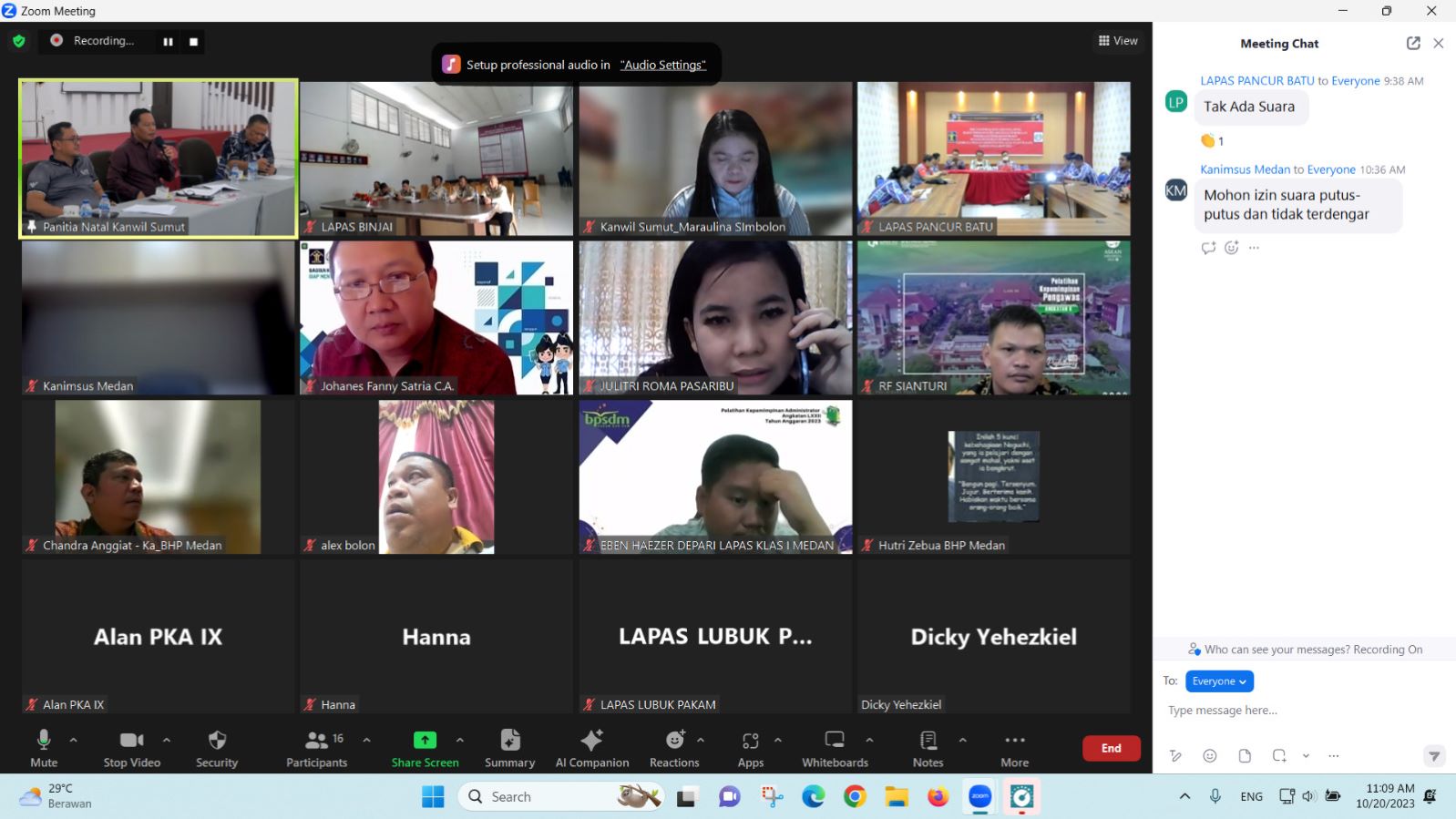Stop the camera video
Image resolution: width=1456 pixels, height=819 pixels.
131,748
